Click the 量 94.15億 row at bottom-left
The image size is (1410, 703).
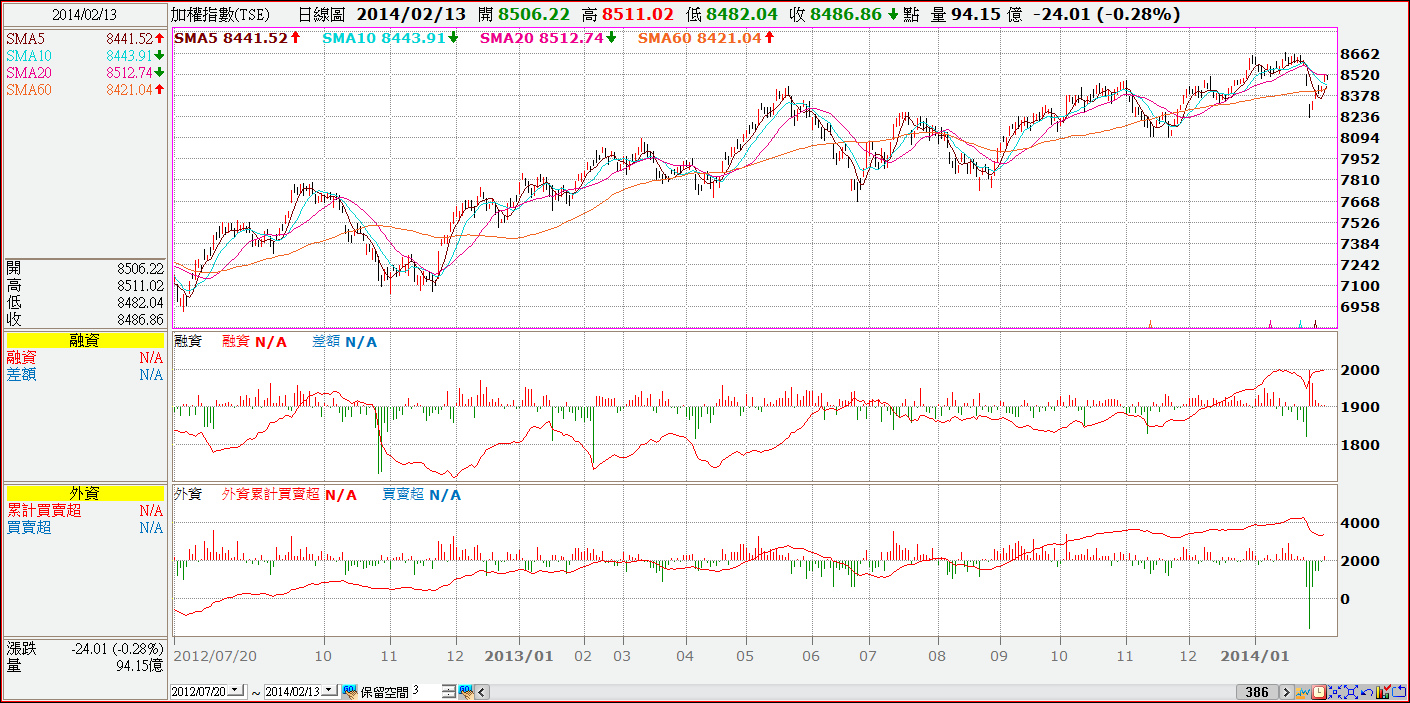(84, 666)
